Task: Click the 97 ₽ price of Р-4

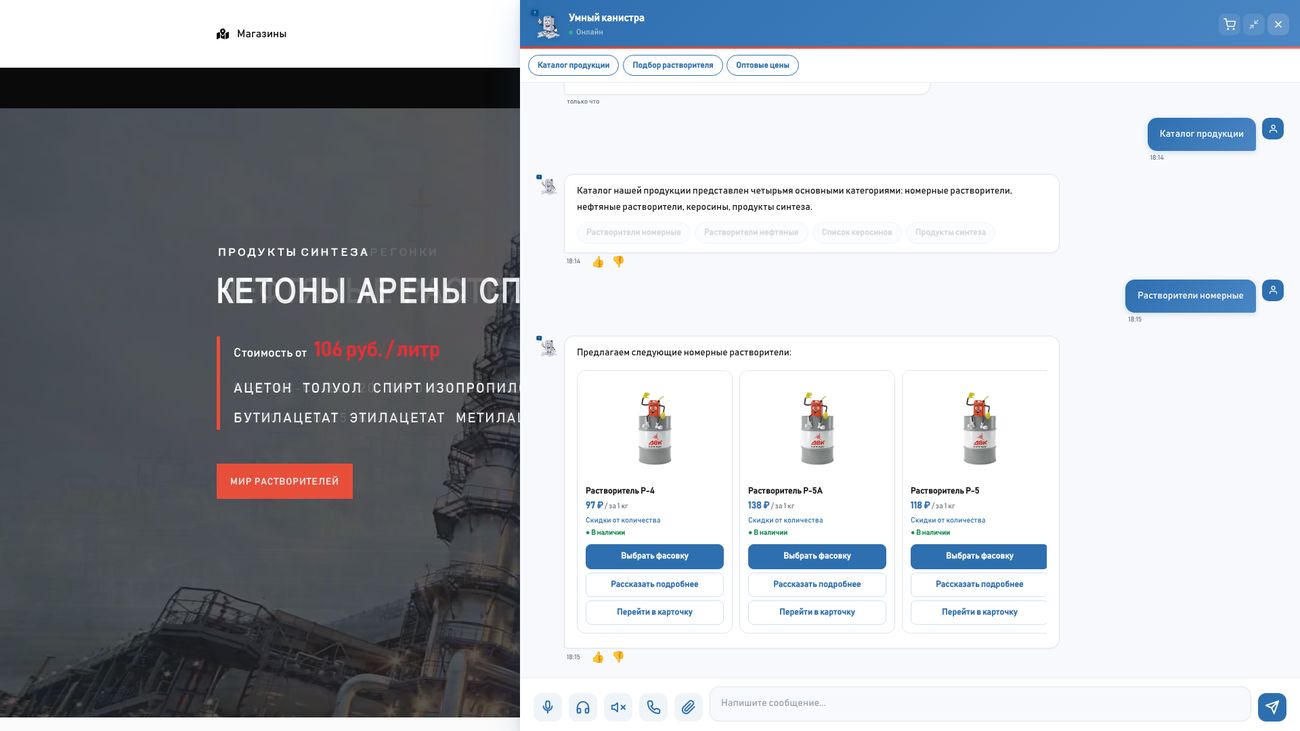Action: click(594, 506)
